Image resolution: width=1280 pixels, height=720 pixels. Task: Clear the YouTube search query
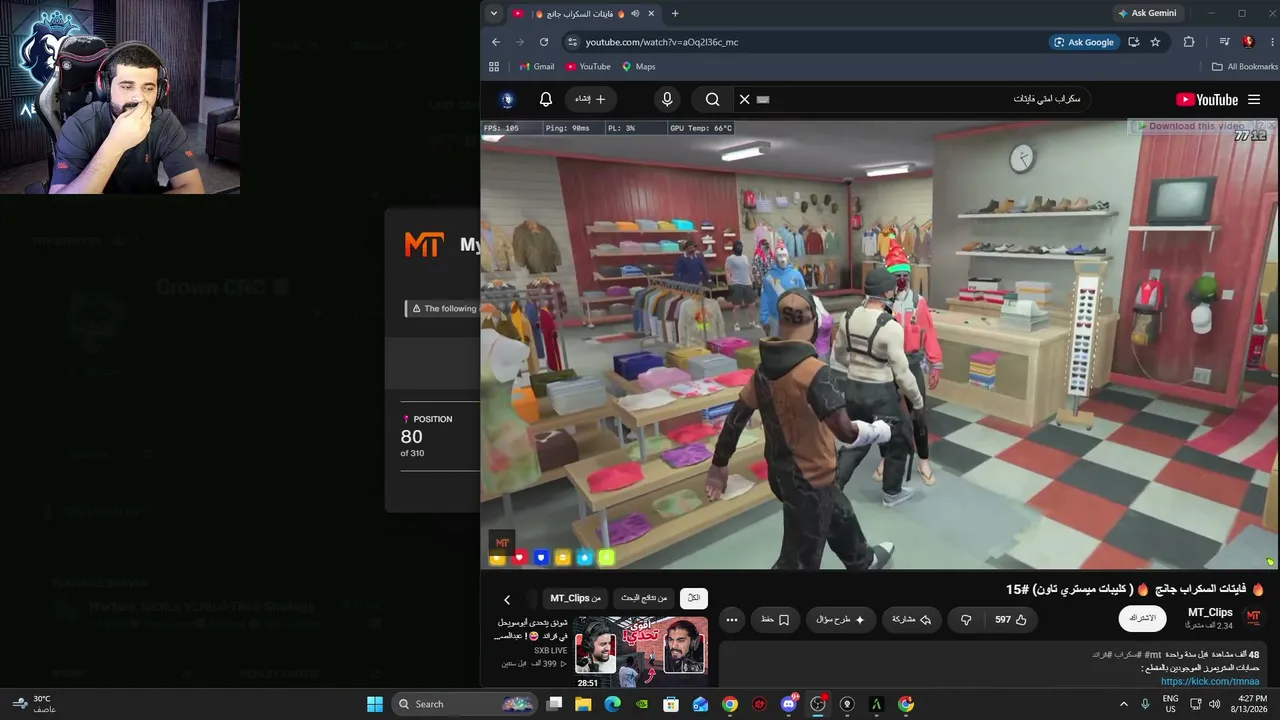click(x=744, y=99)
